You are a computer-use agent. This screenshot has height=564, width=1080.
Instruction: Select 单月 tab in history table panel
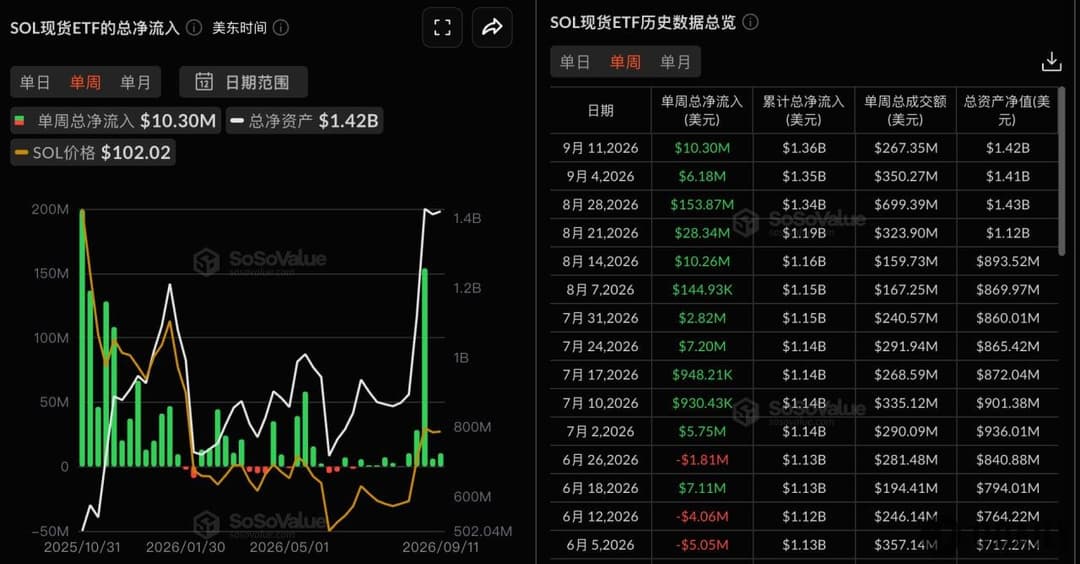(675, 62)
